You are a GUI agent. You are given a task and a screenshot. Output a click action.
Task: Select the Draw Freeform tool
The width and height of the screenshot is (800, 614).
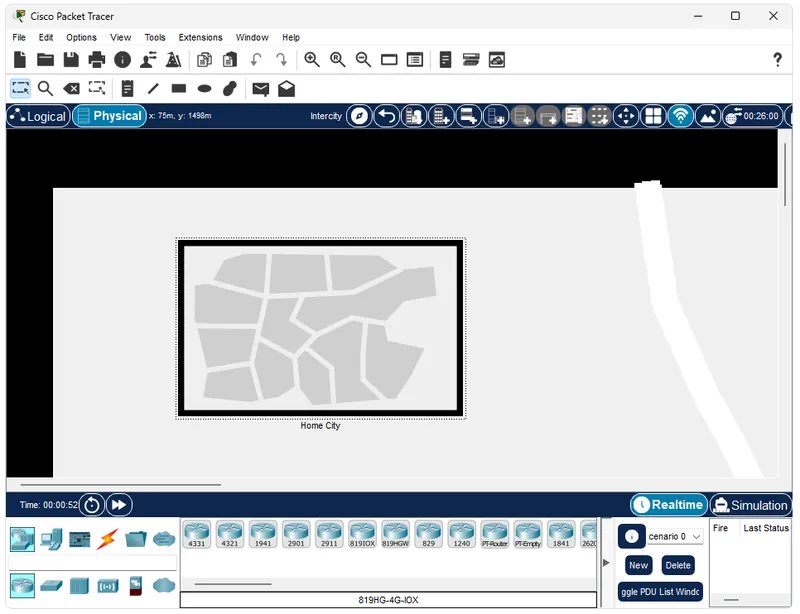tap(230, 89)
